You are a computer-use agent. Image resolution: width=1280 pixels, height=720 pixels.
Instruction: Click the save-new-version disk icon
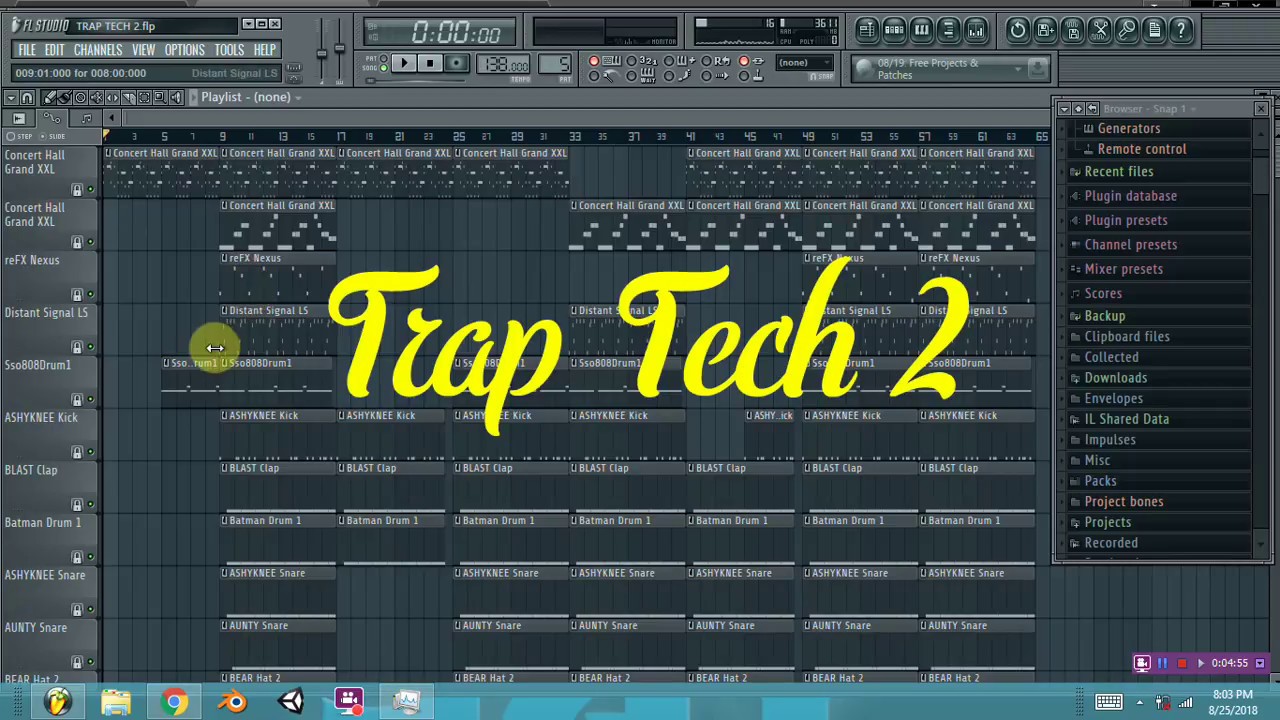pos(1045,30)
